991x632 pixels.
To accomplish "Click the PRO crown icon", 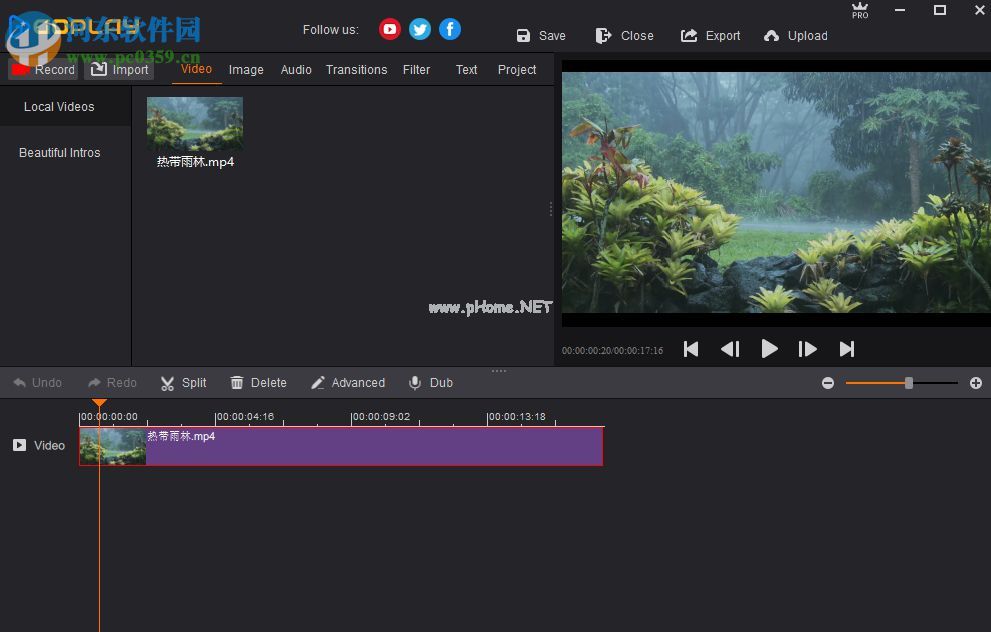I will [x=860, y=11].
